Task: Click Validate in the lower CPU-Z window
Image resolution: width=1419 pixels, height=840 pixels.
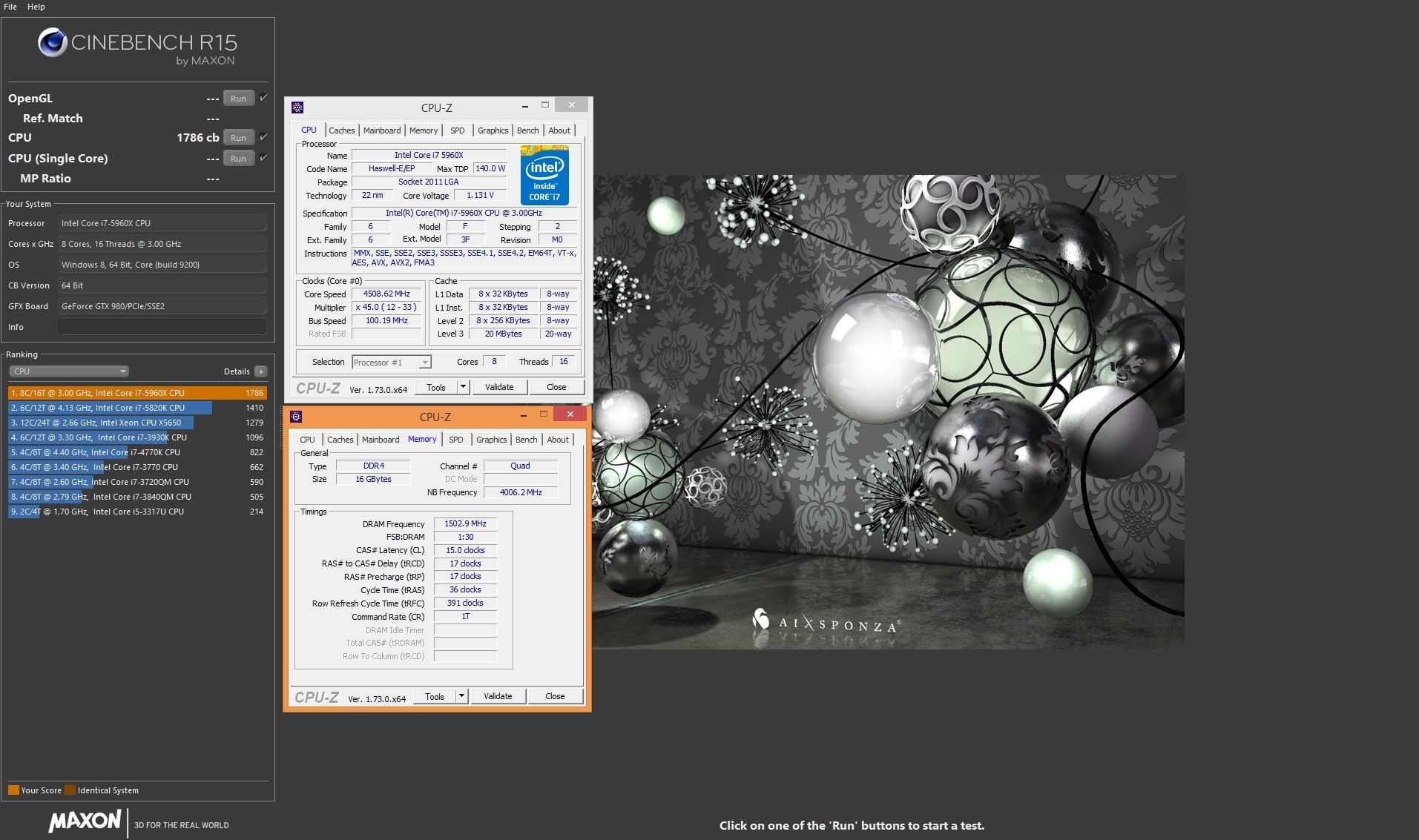Action: 498,696
